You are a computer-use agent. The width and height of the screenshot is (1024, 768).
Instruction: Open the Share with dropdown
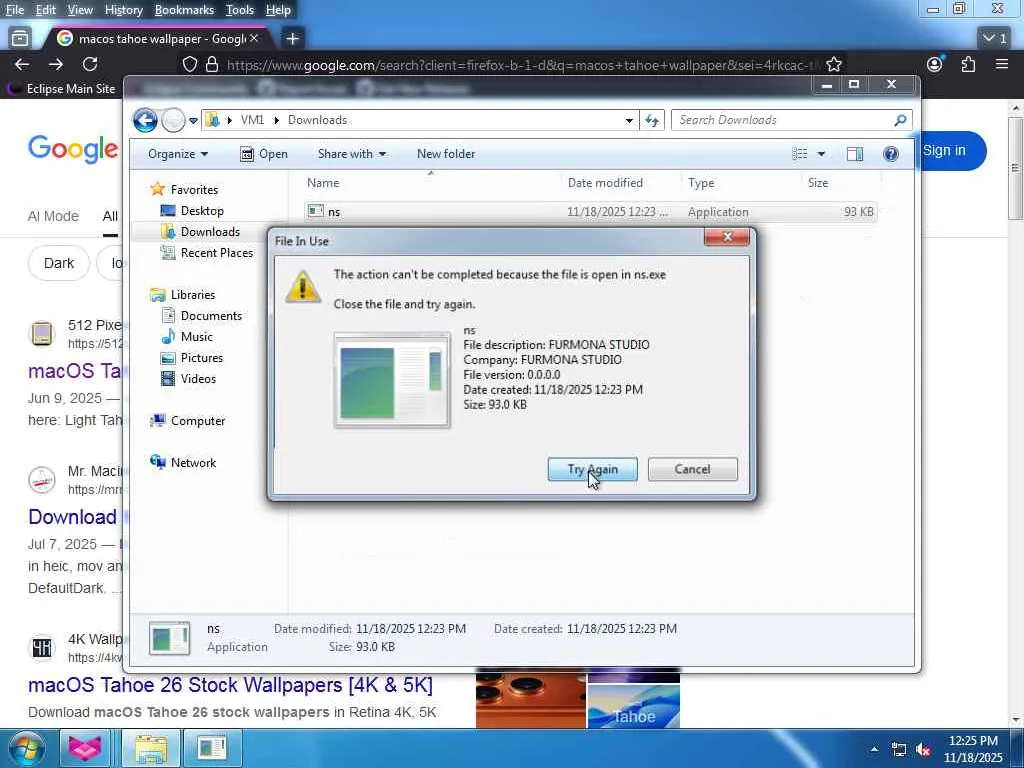[351, 154]
